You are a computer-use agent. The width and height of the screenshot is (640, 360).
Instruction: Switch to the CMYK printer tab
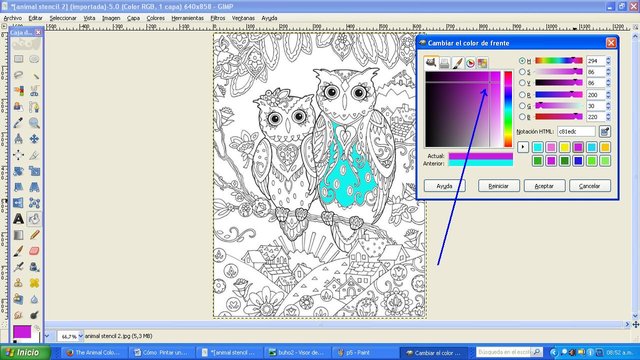[444, 63]
